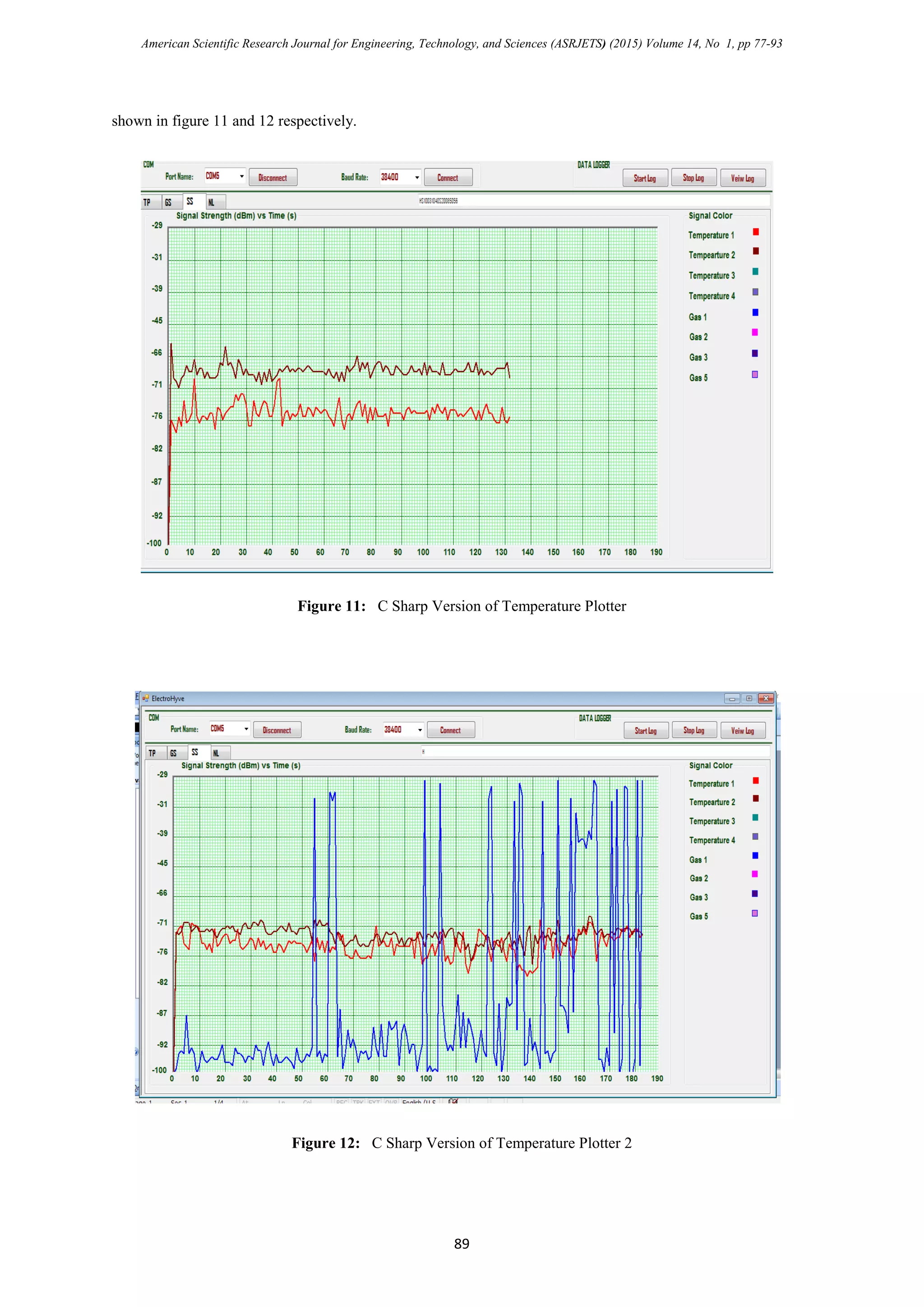Click the 'Signal Color' heading in ElectroHyve window
The image size is (924, 1307).
tap(711, 765)
